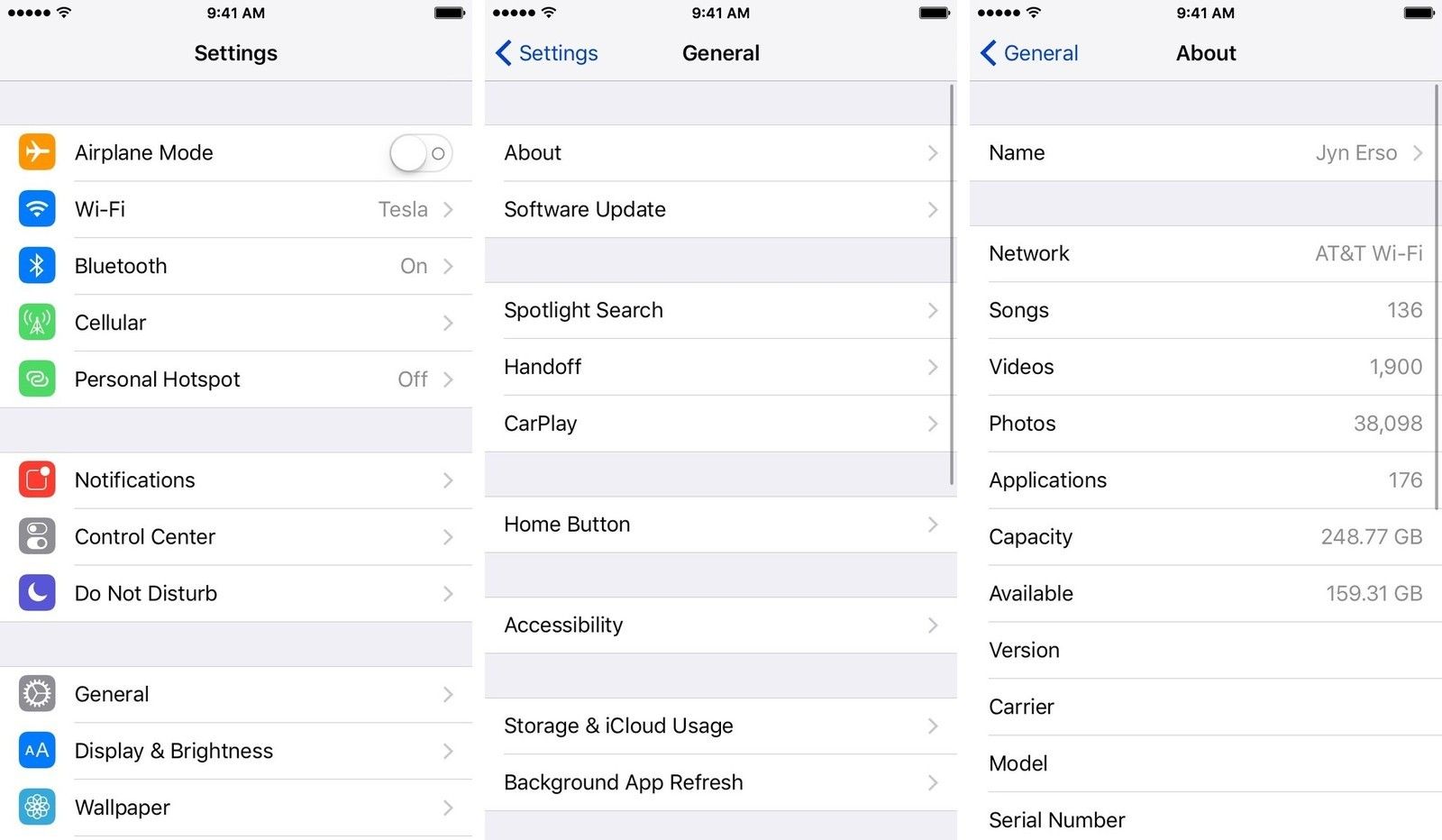Tap Wi-Fi status icon in Settings status bar
1442x840 pixels.
(64, 13)
